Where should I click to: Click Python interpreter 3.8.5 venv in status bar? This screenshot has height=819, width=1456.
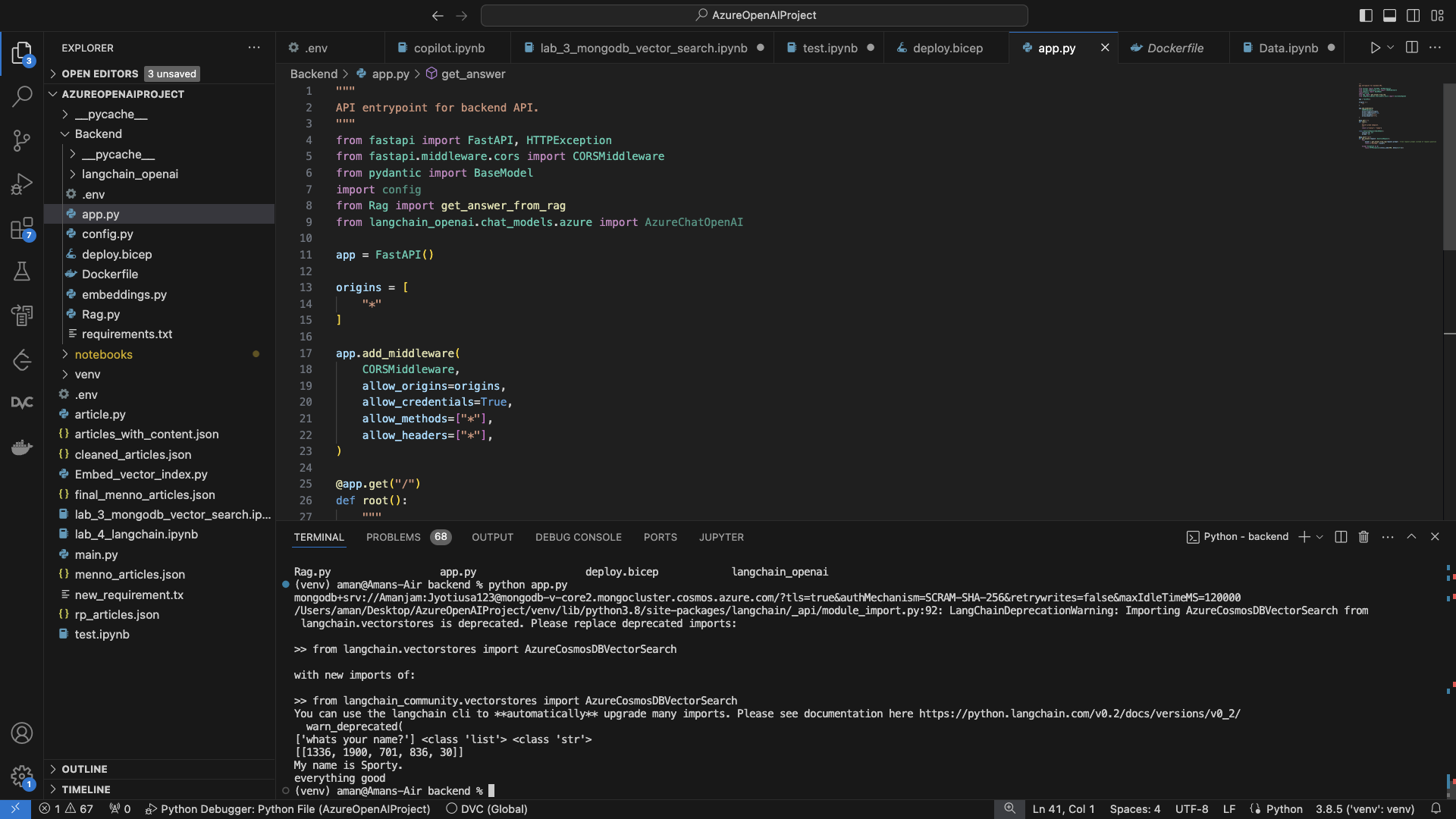[1364, 809]
